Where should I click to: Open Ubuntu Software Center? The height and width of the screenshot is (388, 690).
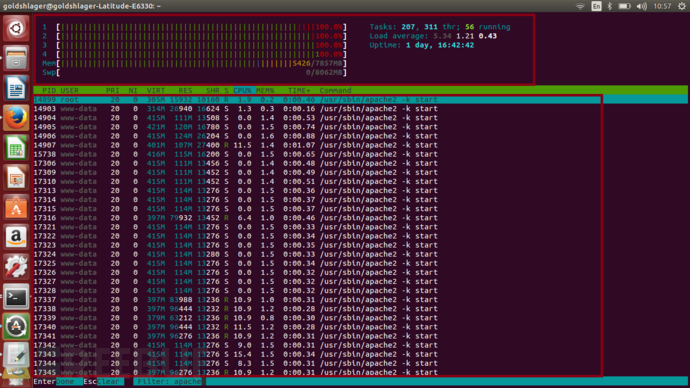tap(16, 207)
